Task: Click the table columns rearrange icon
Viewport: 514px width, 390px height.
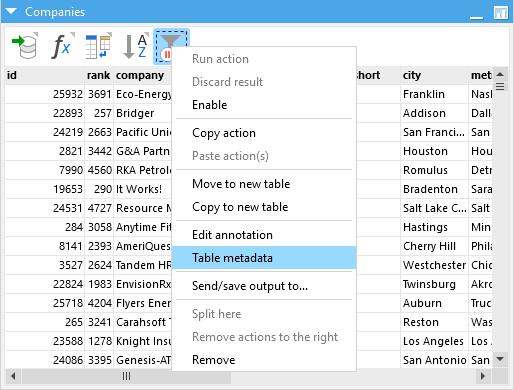Action: pyautogui.click(x=98, y=46)
